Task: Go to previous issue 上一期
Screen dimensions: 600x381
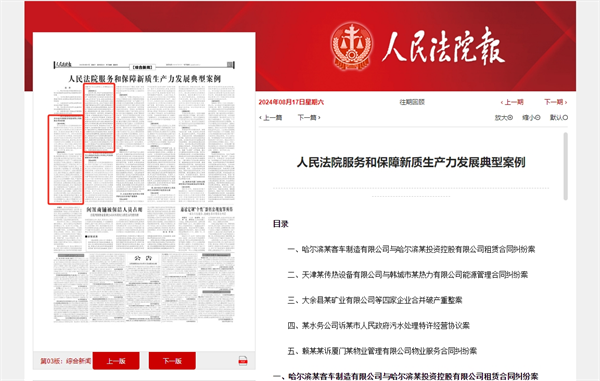Action: click(512, 102)
